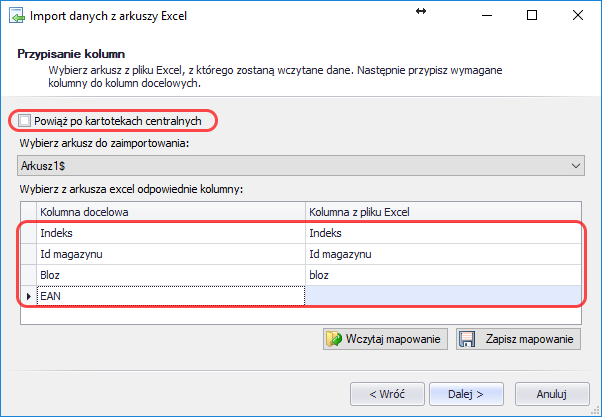Select the Indeks target column row
602x417 pixels.
coord(170,233)
